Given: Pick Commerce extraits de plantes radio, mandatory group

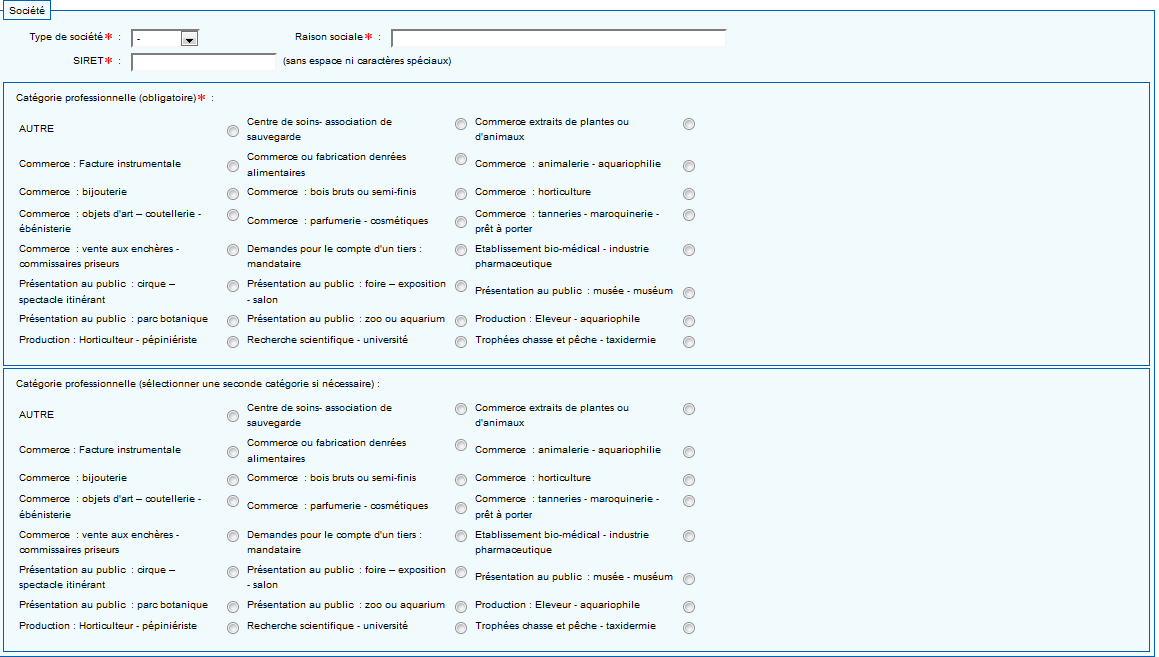Looking at the screenshot, I should point(689,124).
